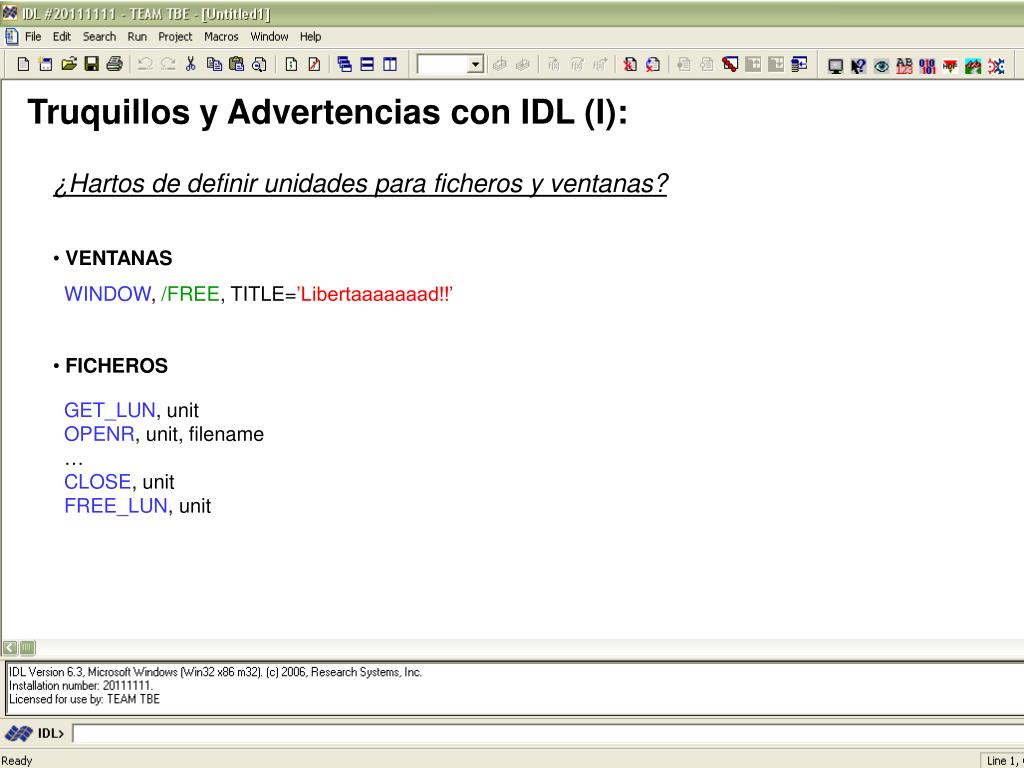Click the eye viewer icon
The image size is (1024, 768).
click(x=881, y=66)
